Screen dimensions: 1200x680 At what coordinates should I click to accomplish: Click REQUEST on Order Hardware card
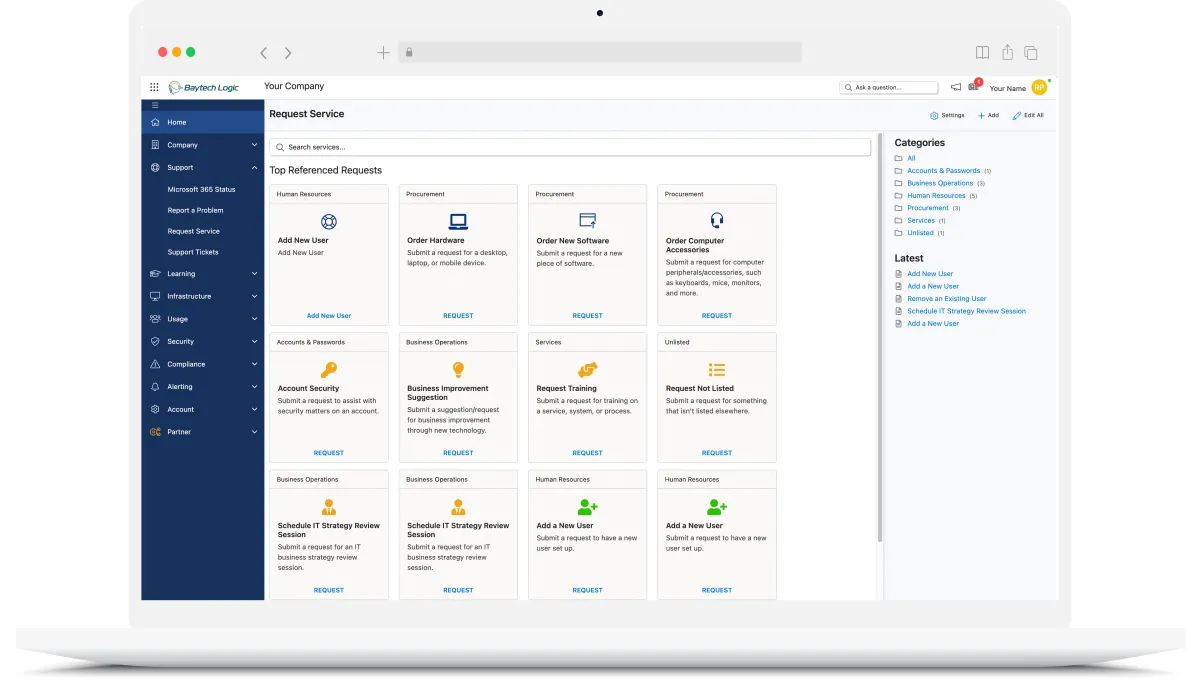(x=458, y=316)
